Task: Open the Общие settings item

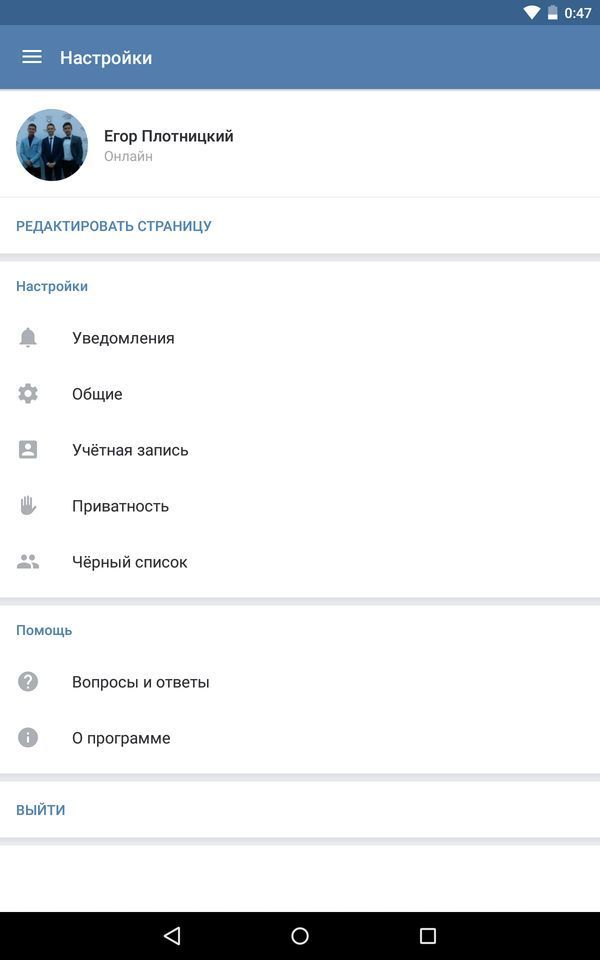Action: 97,394
